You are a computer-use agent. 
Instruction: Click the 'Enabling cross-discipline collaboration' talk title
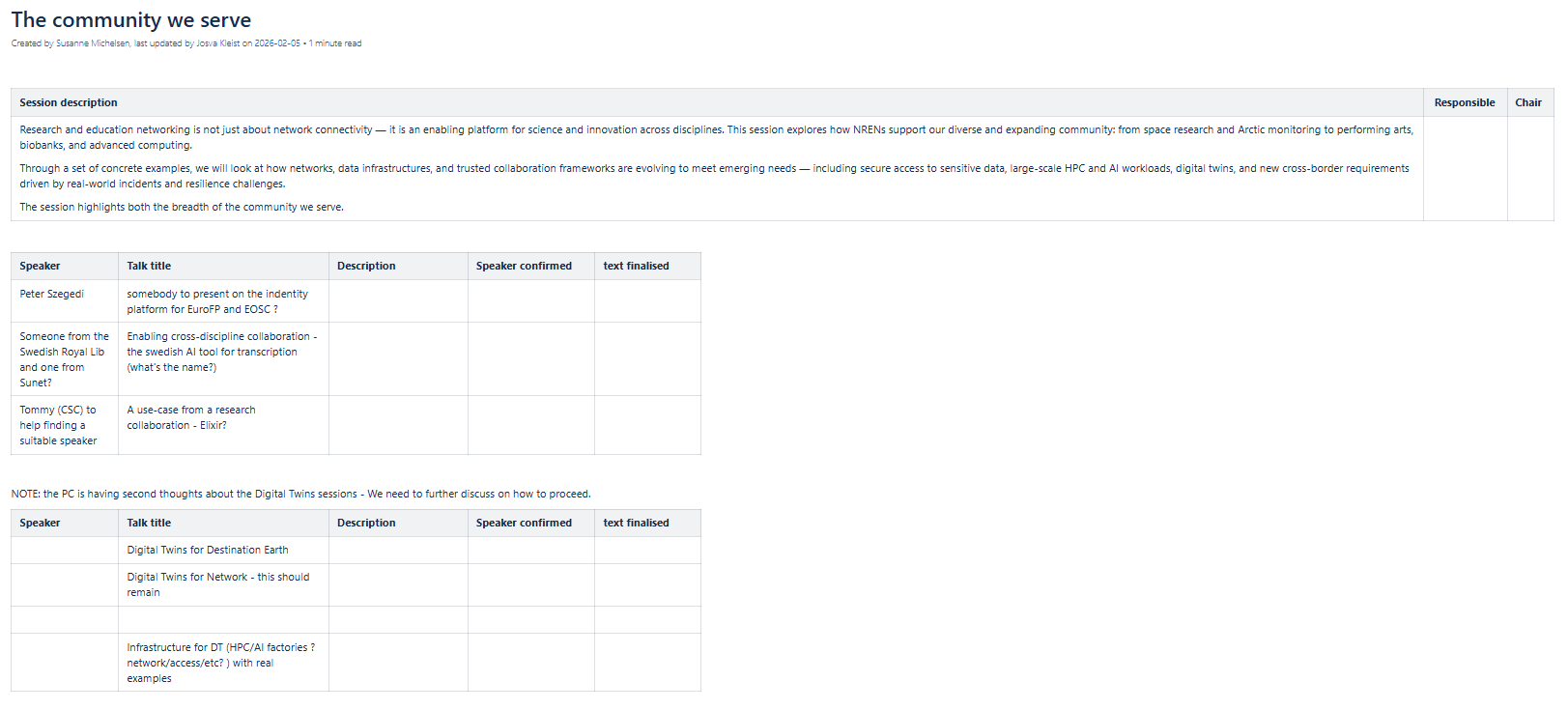pyautogui.click(x=221, y=352)
